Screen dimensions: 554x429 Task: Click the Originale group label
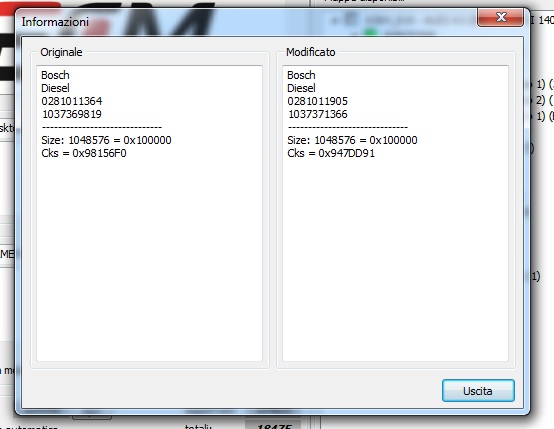coord(61,52)
